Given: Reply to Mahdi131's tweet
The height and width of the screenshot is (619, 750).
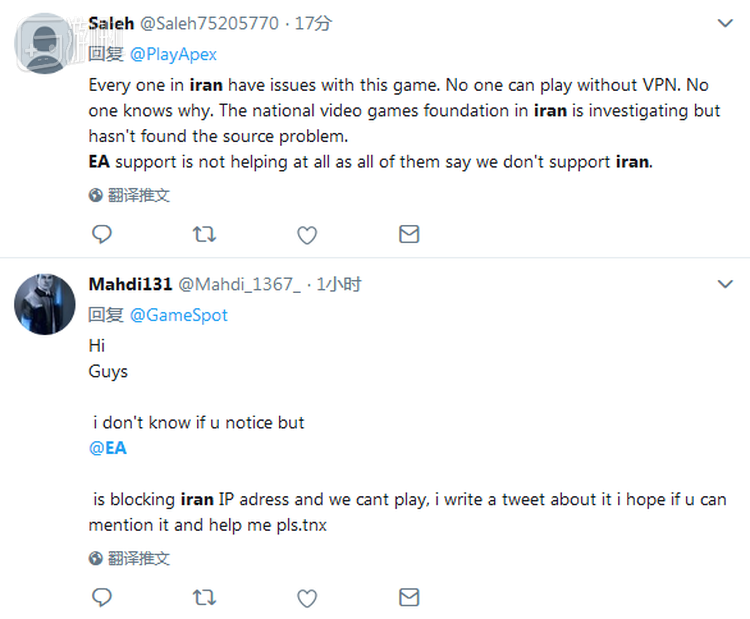Looking at the screenshot, I should point(101,598).
